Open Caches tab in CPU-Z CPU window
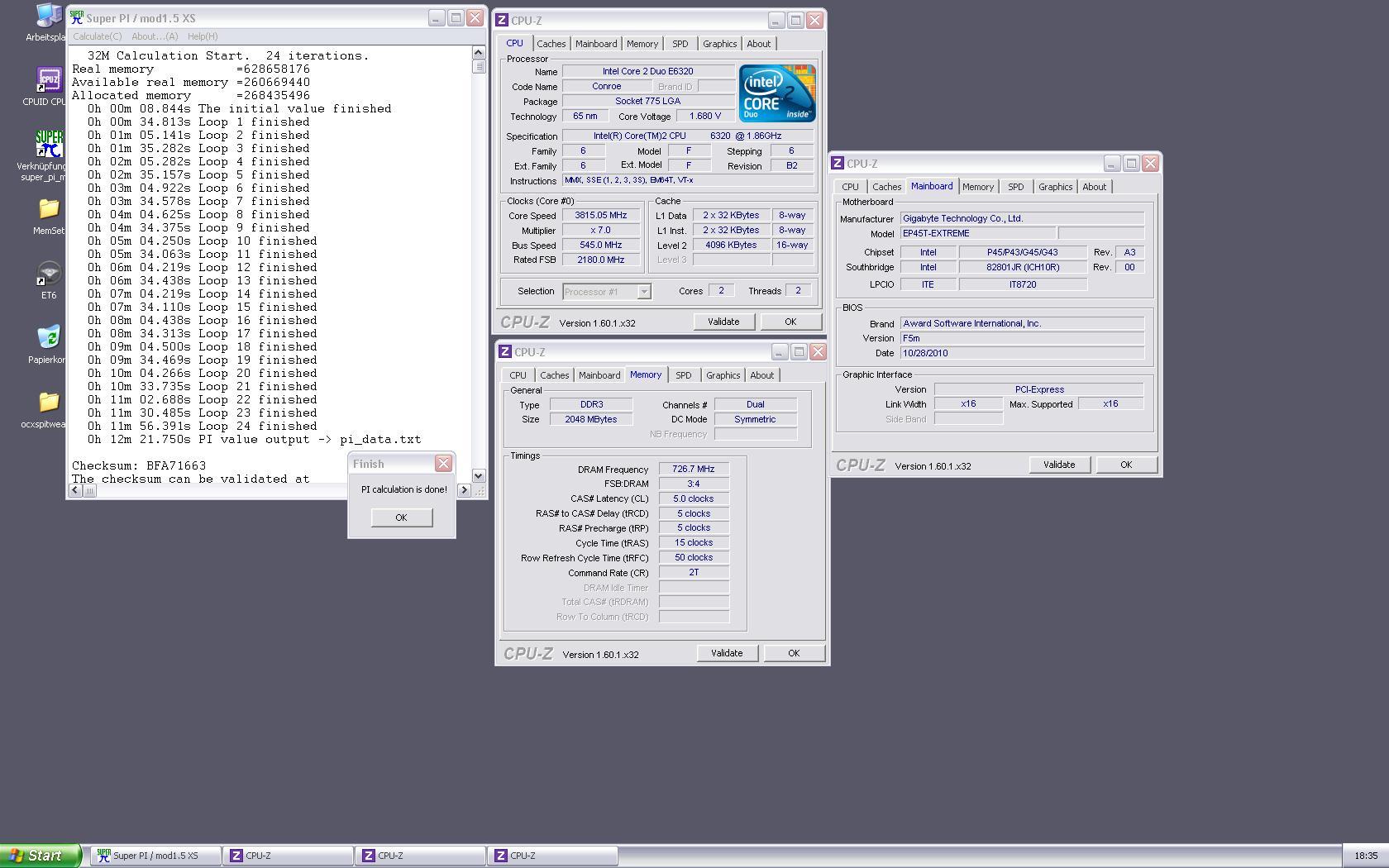This screenshot has width=1389, height=868. (551, 44)
